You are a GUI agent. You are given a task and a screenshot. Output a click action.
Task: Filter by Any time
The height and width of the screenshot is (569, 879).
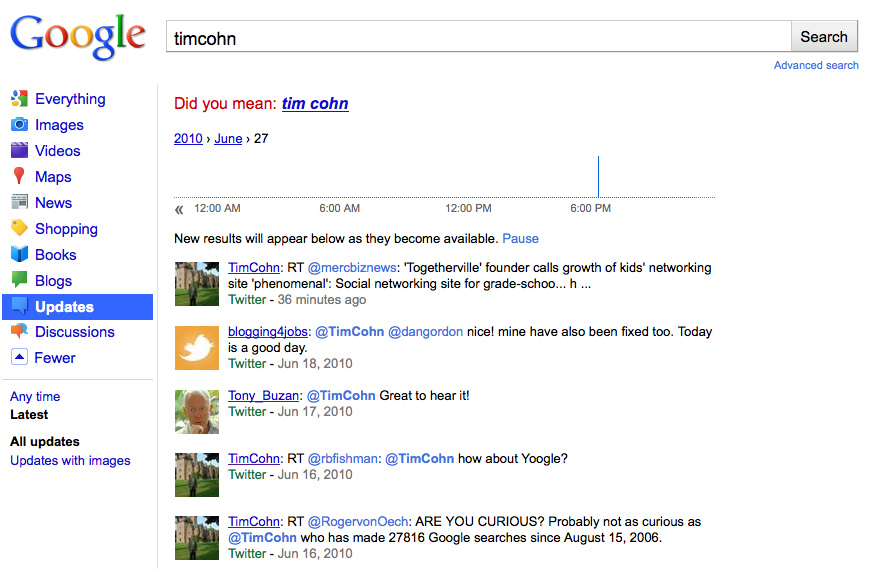coord(35,397)
